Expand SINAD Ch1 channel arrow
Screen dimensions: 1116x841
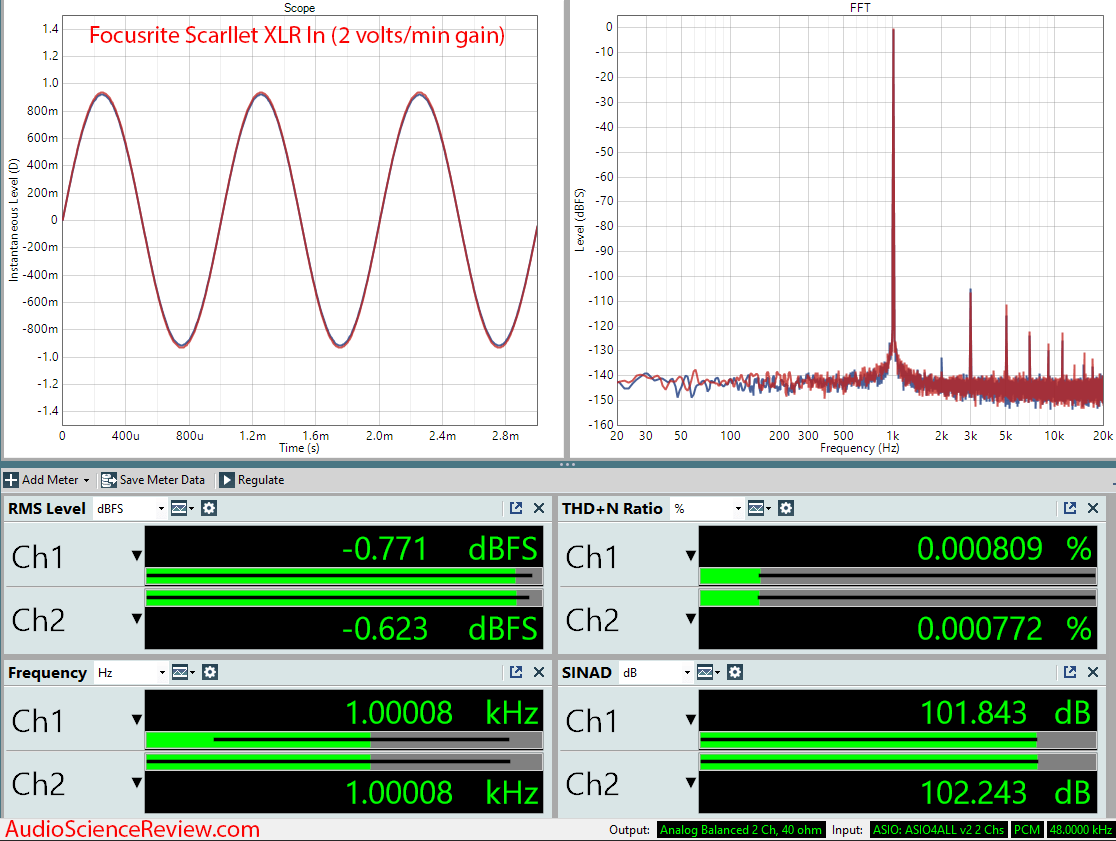(690, 720)
